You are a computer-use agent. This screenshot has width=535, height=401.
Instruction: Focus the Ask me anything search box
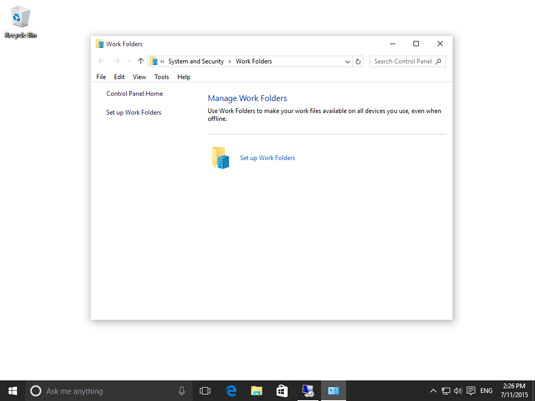coord(109,391)
